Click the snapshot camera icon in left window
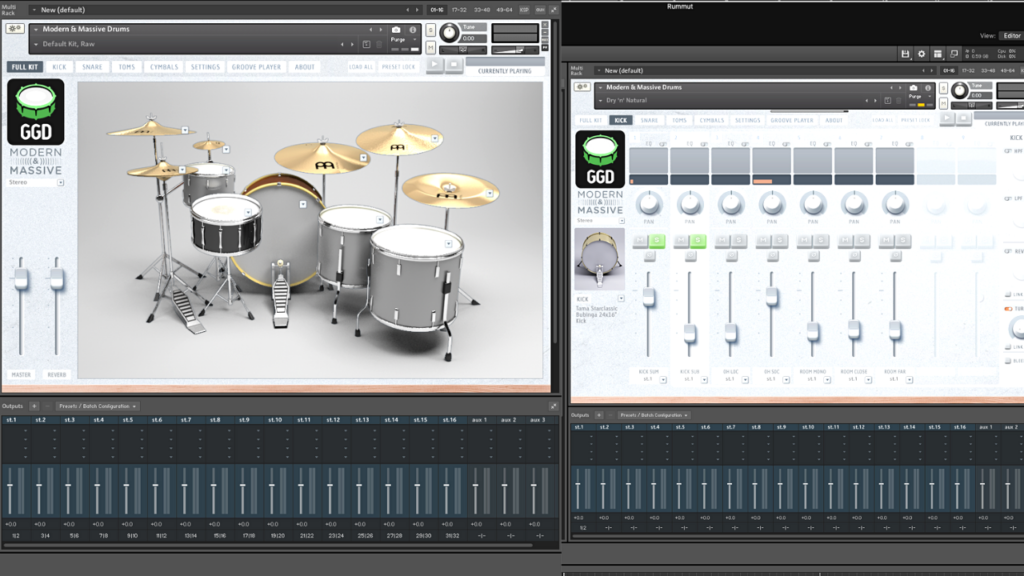Screen dimensions: 1024x576 coord(396,30)
